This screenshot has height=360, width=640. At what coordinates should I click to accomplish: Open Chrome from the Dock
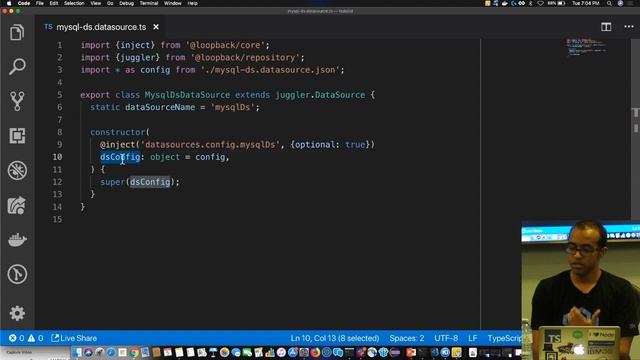134,352
